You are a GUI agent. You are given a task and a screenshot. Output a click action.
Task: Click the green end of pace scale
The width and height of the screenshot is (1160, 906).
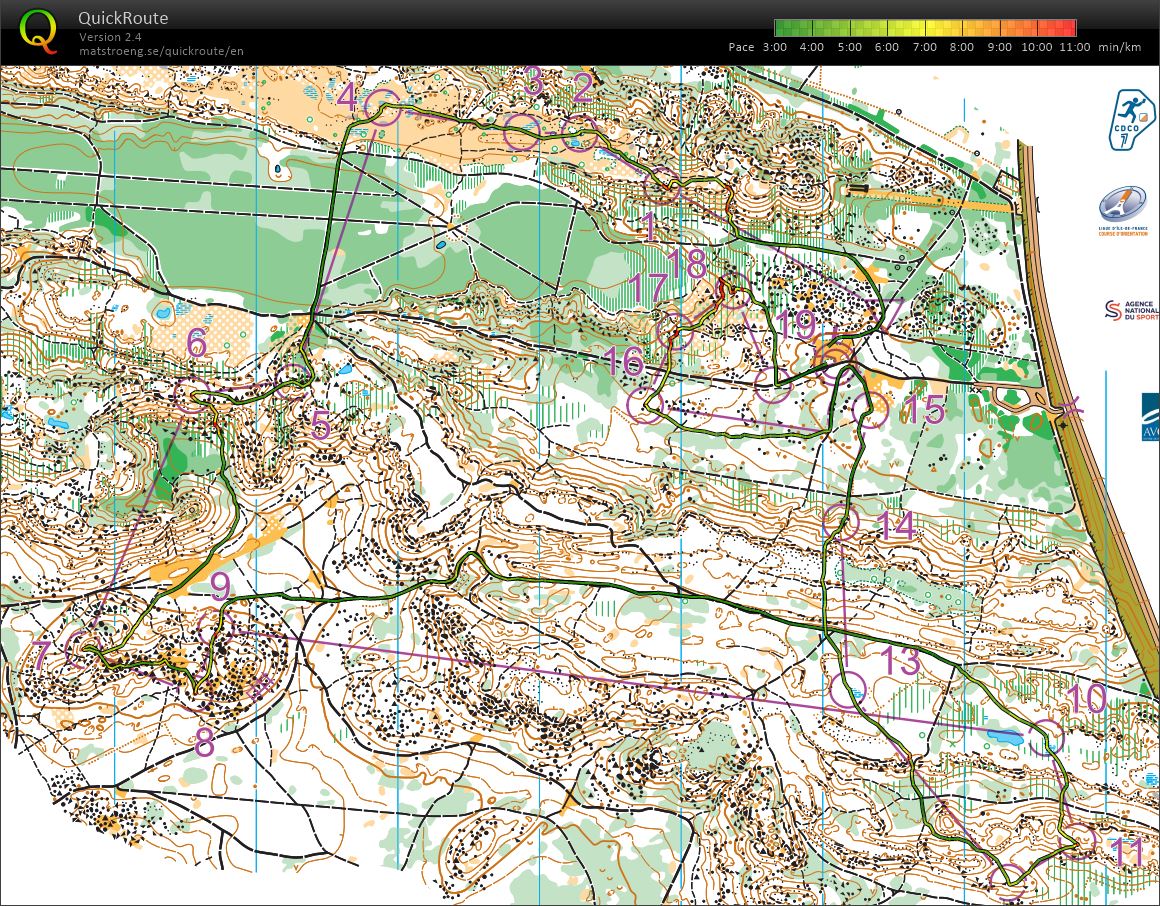click(x=781, y=28)
